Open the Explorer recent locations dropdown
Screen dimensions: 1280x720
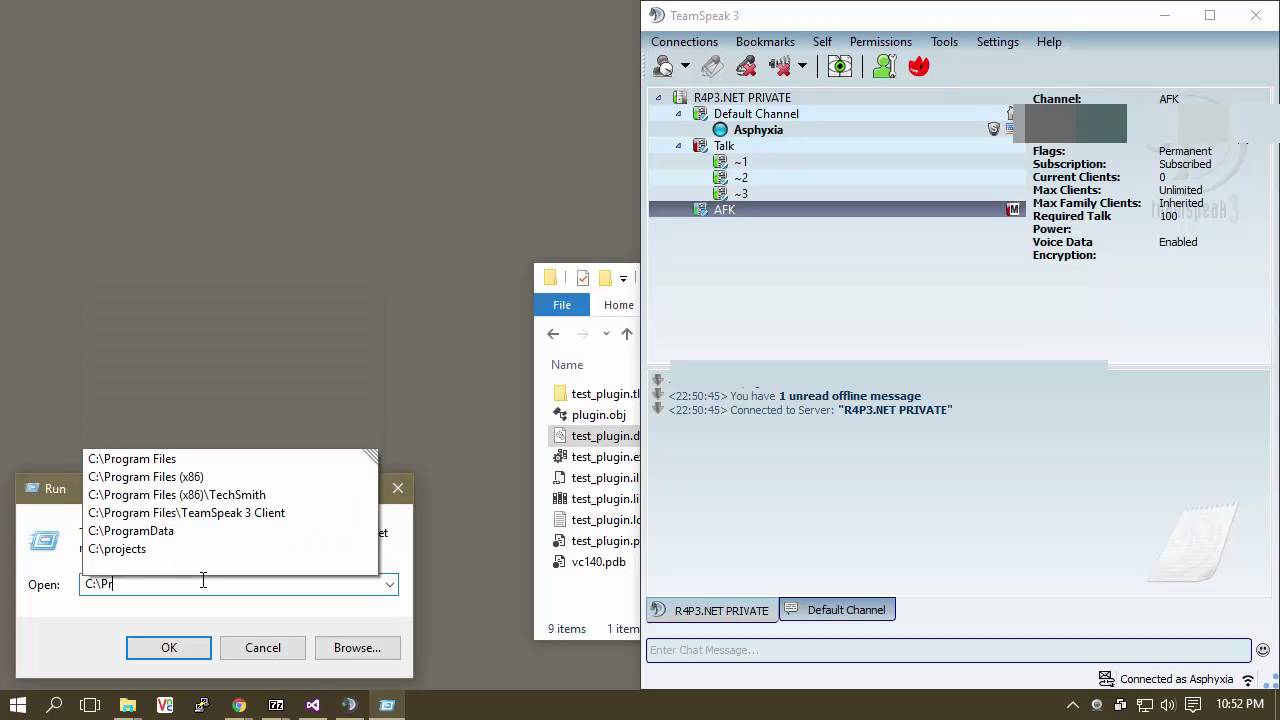click(606, 334)
